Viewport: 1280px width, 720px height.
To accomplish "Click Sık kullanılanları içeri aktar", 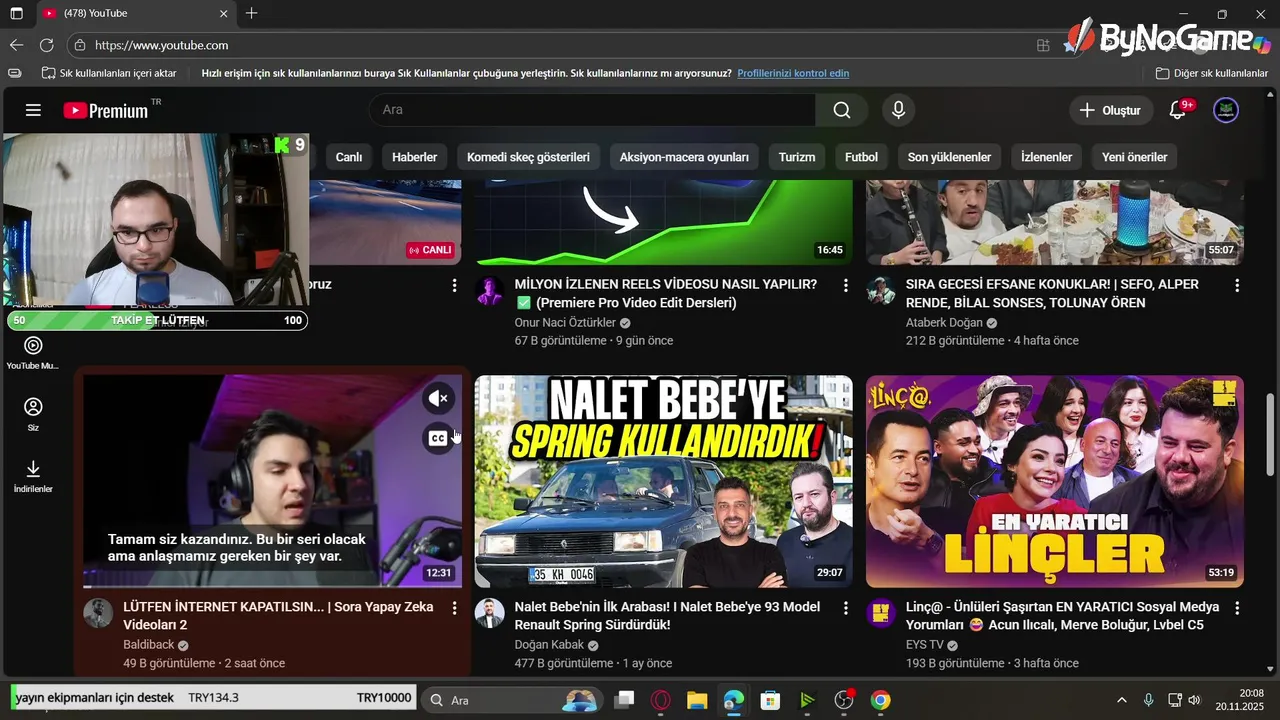I will point(109,73).
